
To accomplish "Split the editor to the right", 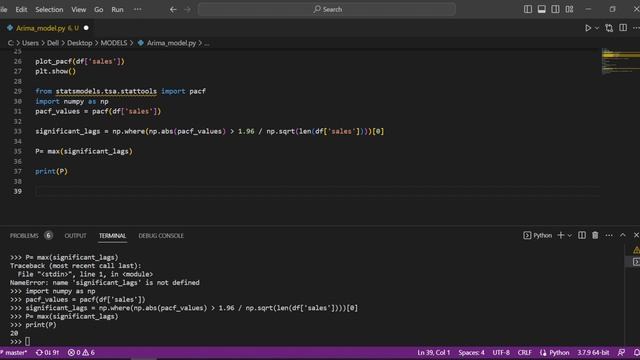I will [623, 28].
